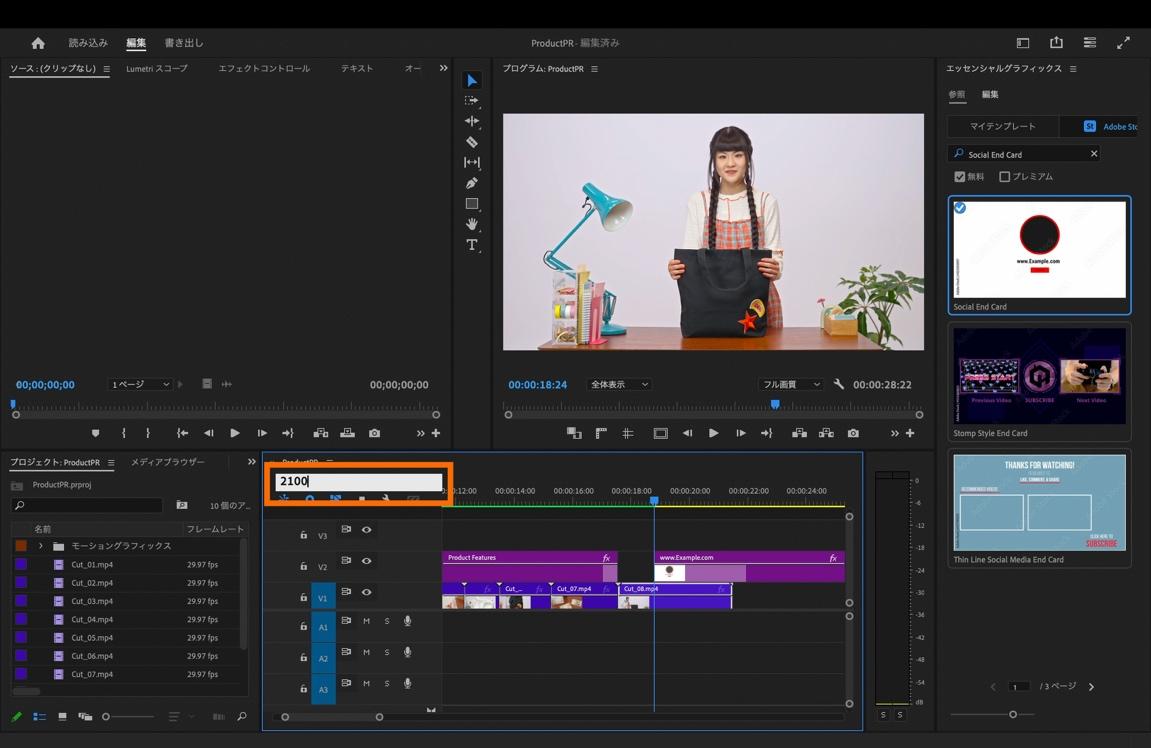
Task: Open the 全体表示 zoom level dropdown
Action: point(619,384)
